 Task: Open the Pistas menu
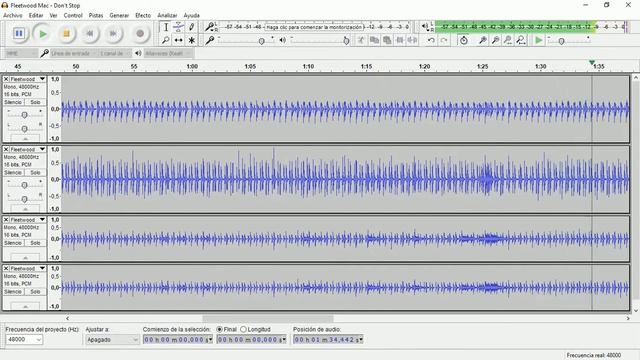click(x=96, y=15)
